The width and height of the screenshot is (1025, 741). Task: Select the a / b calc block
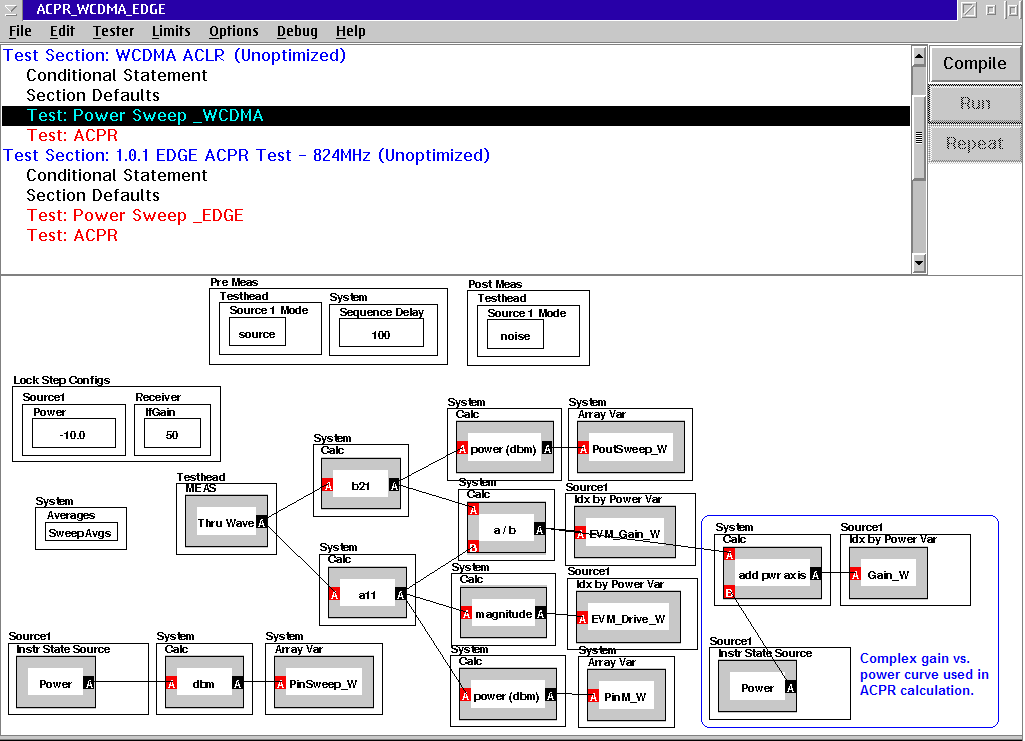point(505,529)
